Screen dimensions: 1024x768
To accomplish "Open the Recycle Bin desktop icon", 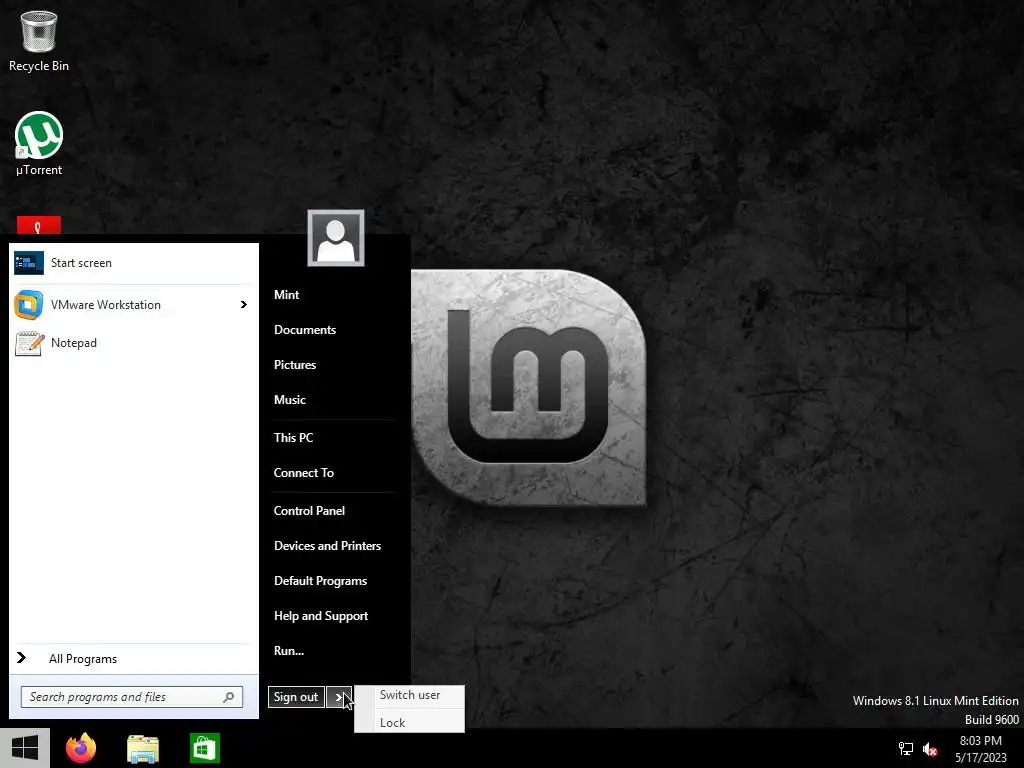I will pos(39,41).
